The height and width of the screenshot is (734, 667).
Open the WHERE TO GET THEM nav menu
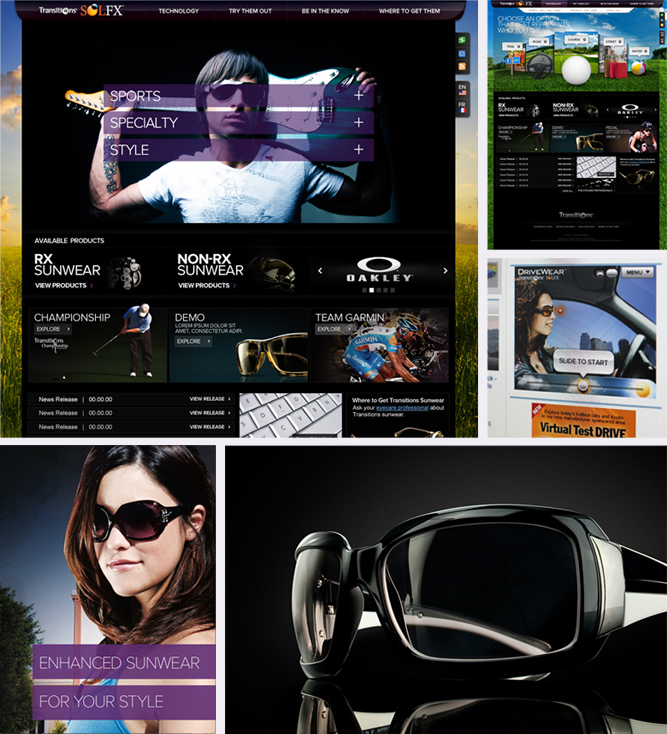tap(409, 11)
